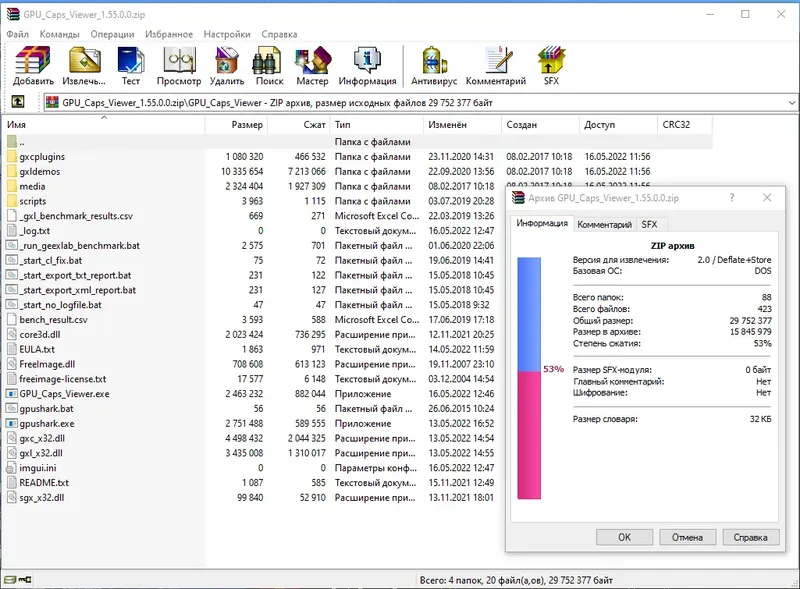The image size is (800, 589).
Task: Open the Справка menu
Action: coord(279,34)
